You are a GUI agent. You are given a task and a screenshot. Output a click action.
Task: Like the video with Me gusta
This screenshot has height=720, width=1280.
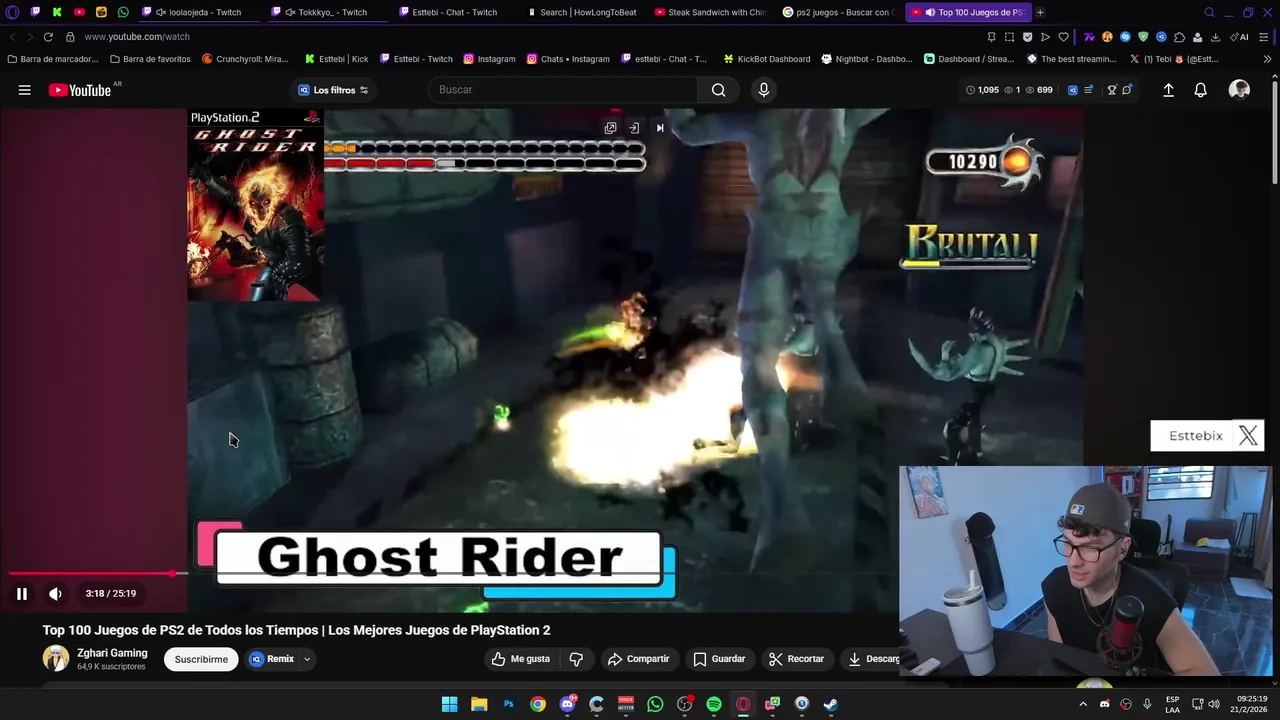click(x=520, y=659)
